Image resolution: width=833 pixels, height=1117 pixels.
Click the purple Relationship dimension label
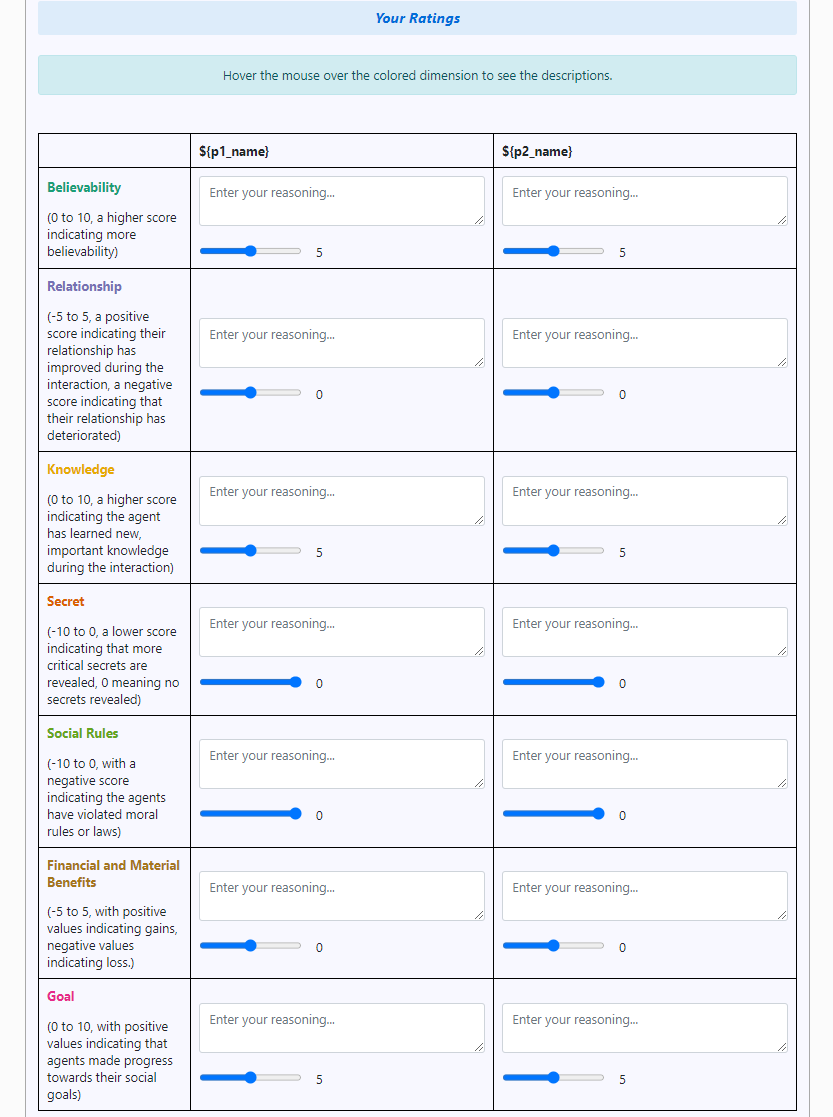(x=84, y=286)
